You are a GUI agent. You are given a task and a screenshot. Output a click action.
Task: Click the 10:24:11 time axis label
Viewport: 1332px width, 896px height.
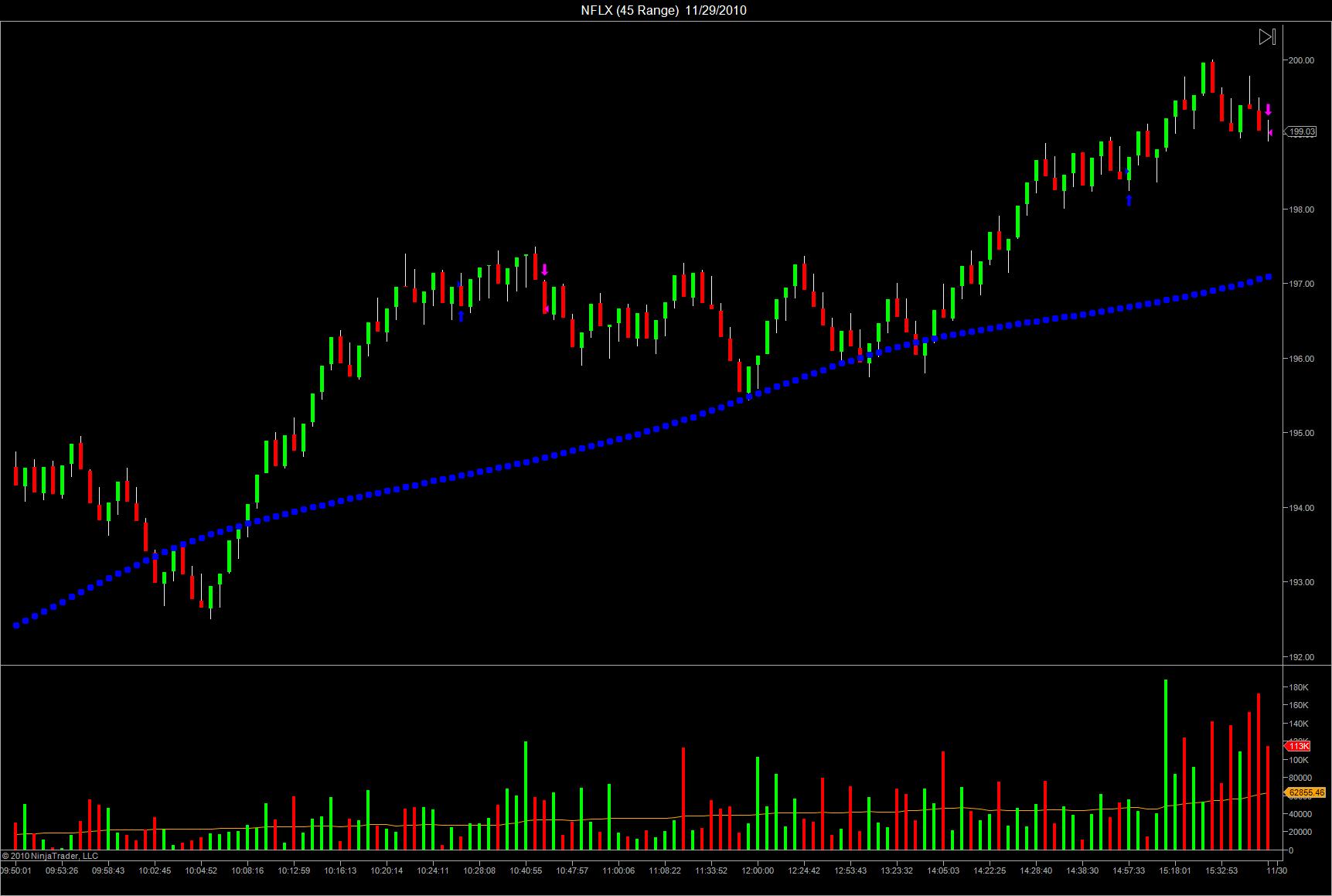[x=433, y=870]
